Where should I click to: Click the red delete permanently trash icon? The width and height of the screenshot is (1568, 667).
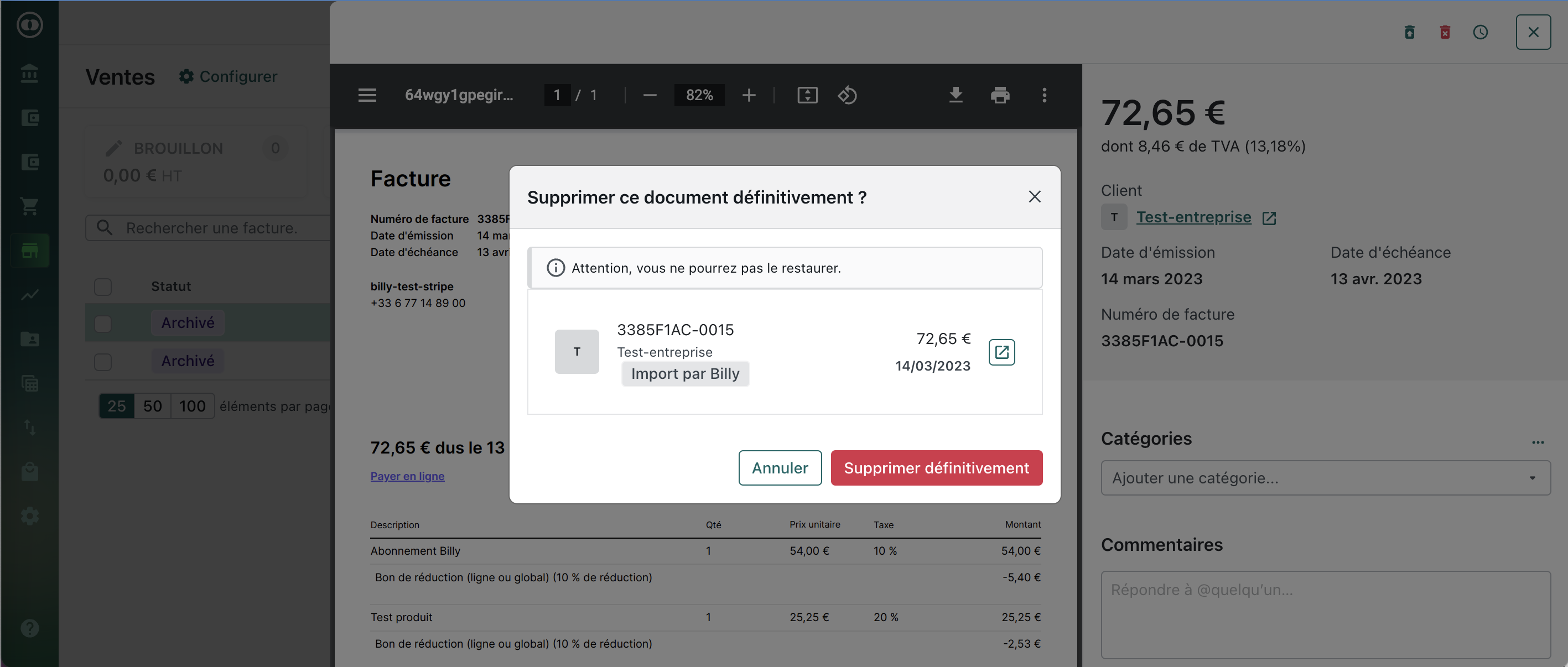pos(1445,32)
